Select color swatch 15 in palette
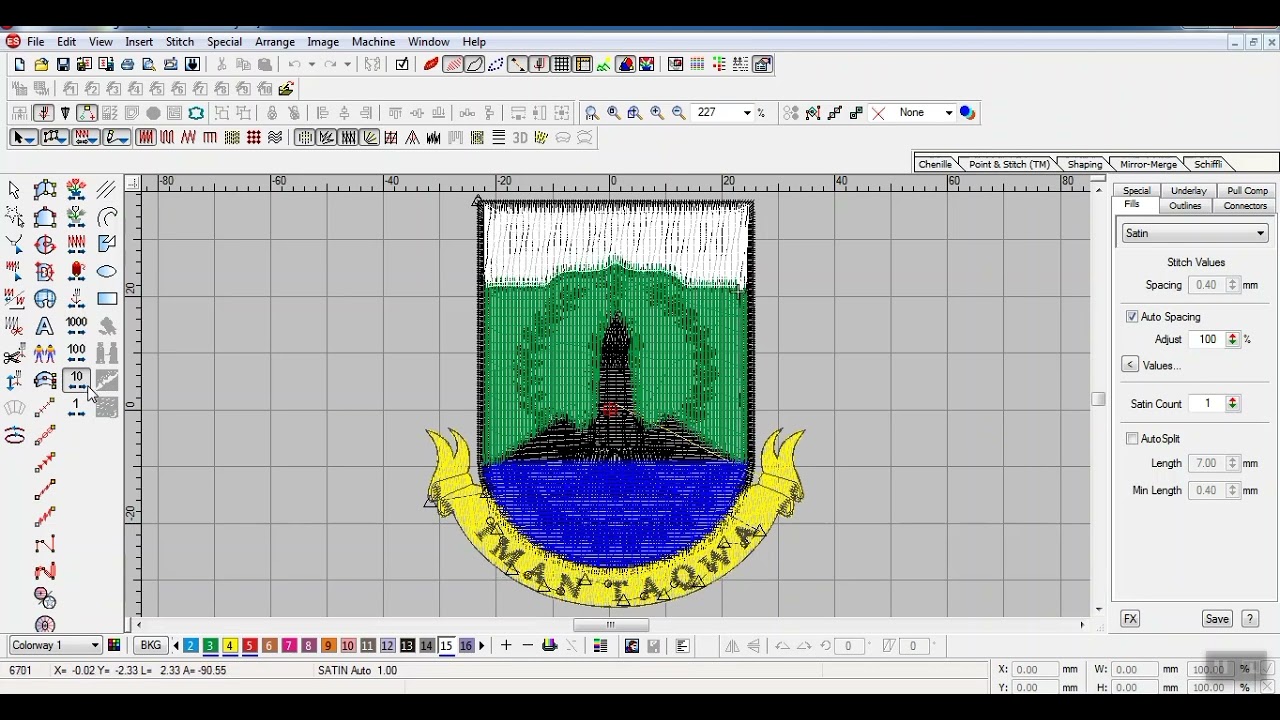 click(x=446, y=646)
